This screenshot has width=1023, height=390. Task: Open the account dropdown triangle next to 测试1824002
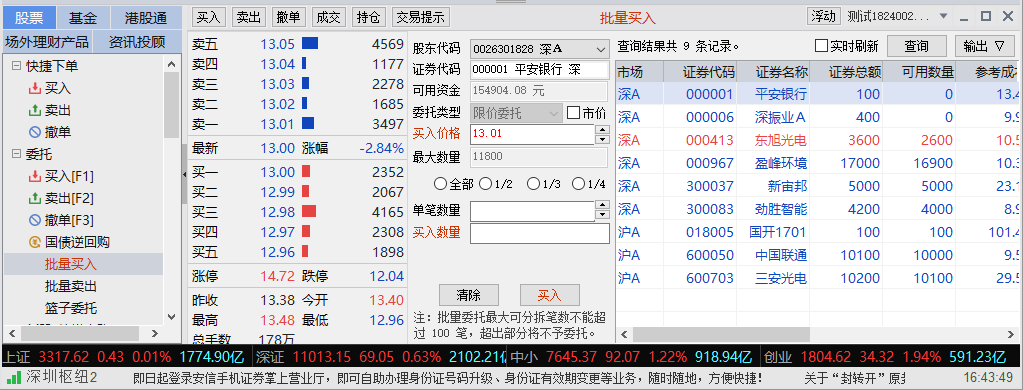coord(943,16)
